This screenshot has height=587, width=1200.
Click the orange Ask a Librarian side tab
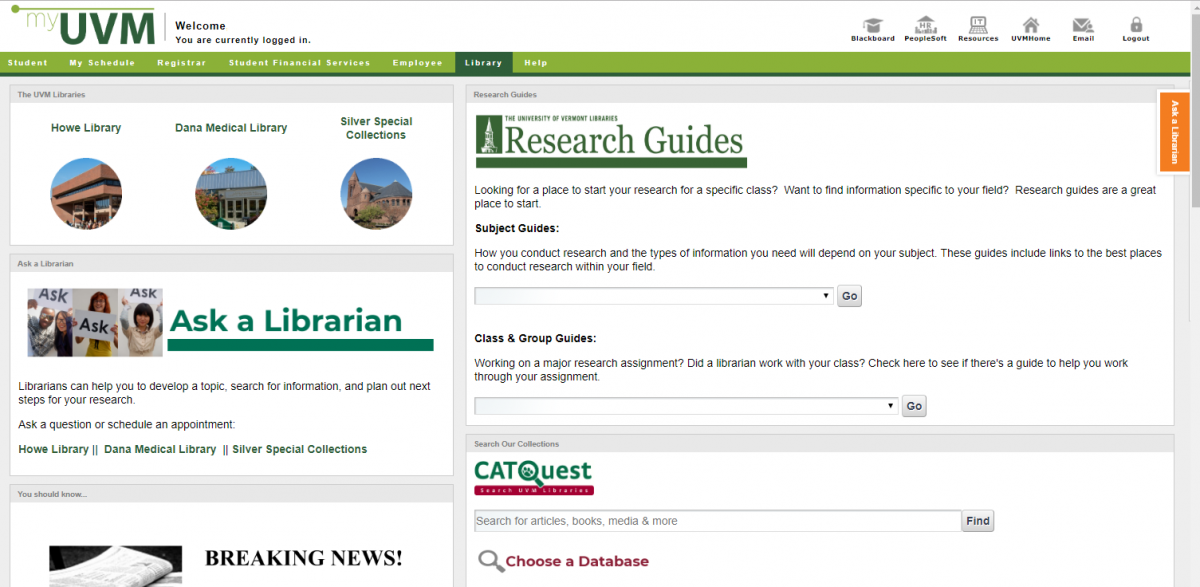coord(1173,132)
